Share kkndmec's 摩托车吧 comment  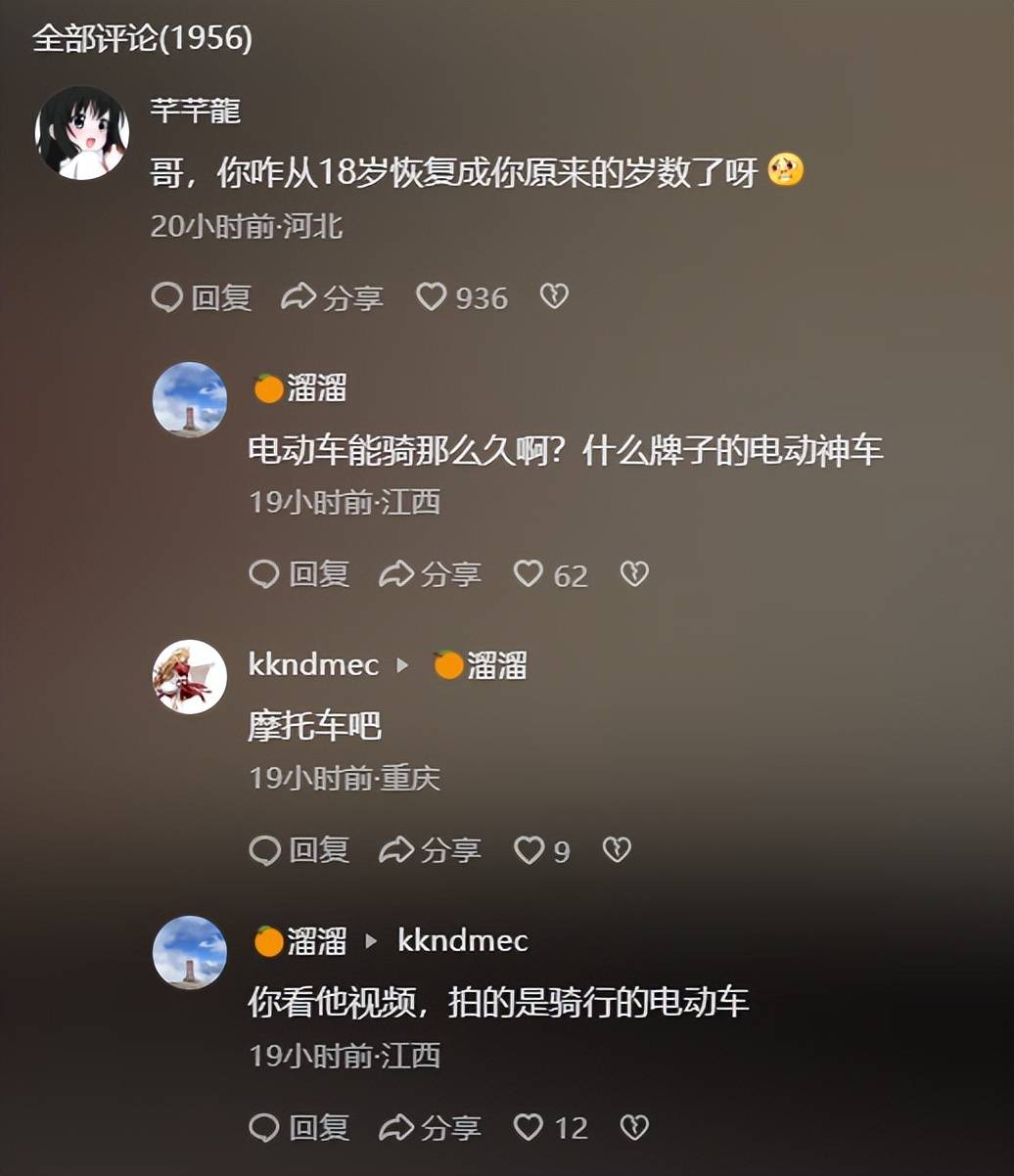point(430,850)
